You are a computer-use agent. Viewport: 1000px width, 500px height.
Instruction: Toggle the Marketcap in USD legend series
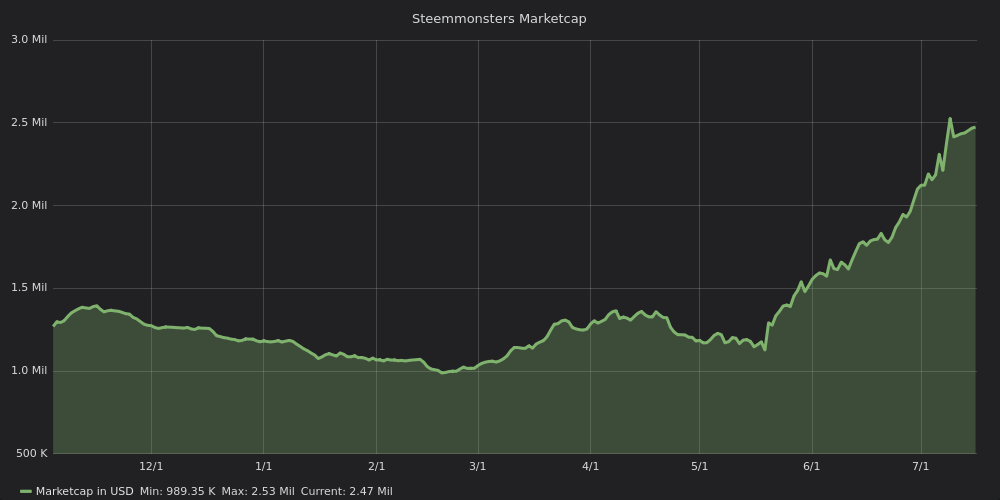[85, 492]
